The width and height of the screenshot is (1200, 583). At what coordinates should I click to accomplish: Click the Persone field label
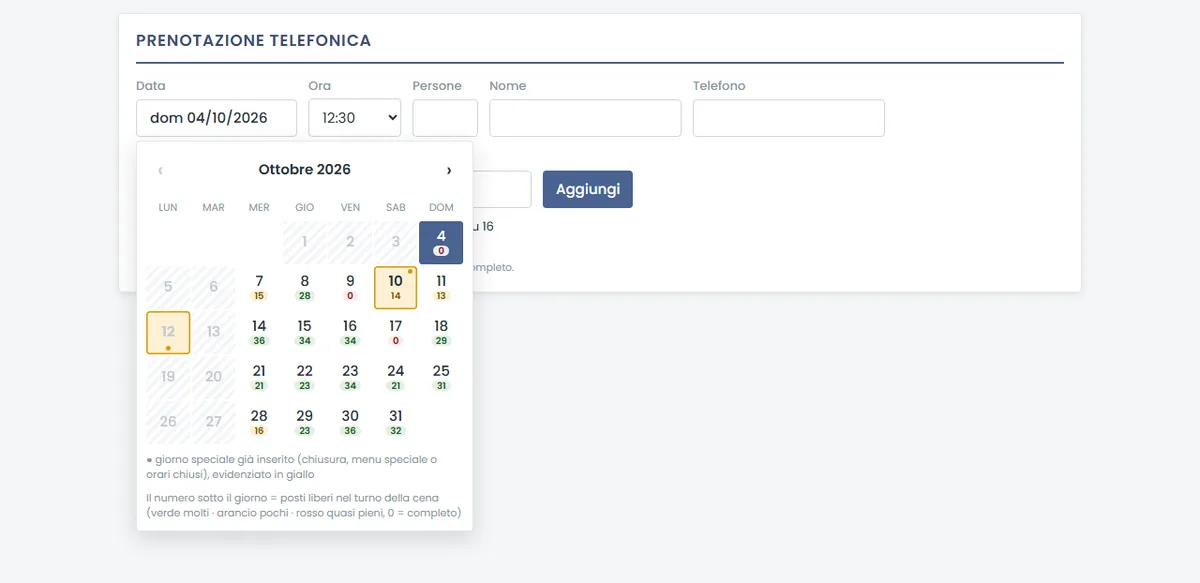pyautogui.click(x=437, y=86)
